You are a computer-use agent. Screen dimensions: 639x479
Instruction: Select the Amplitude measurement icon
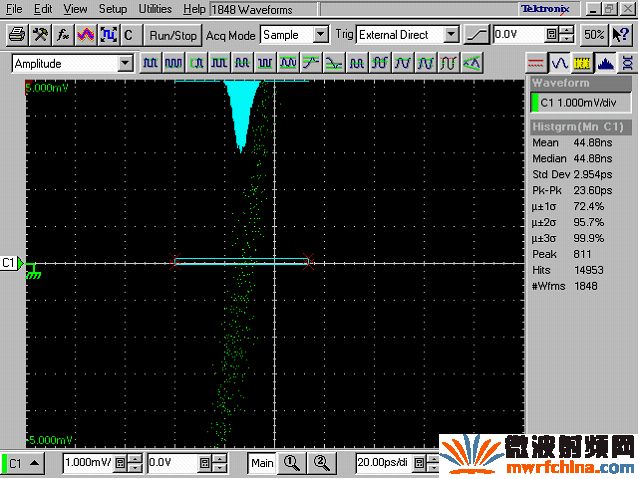pyautogui.click(x=196, y=63)
